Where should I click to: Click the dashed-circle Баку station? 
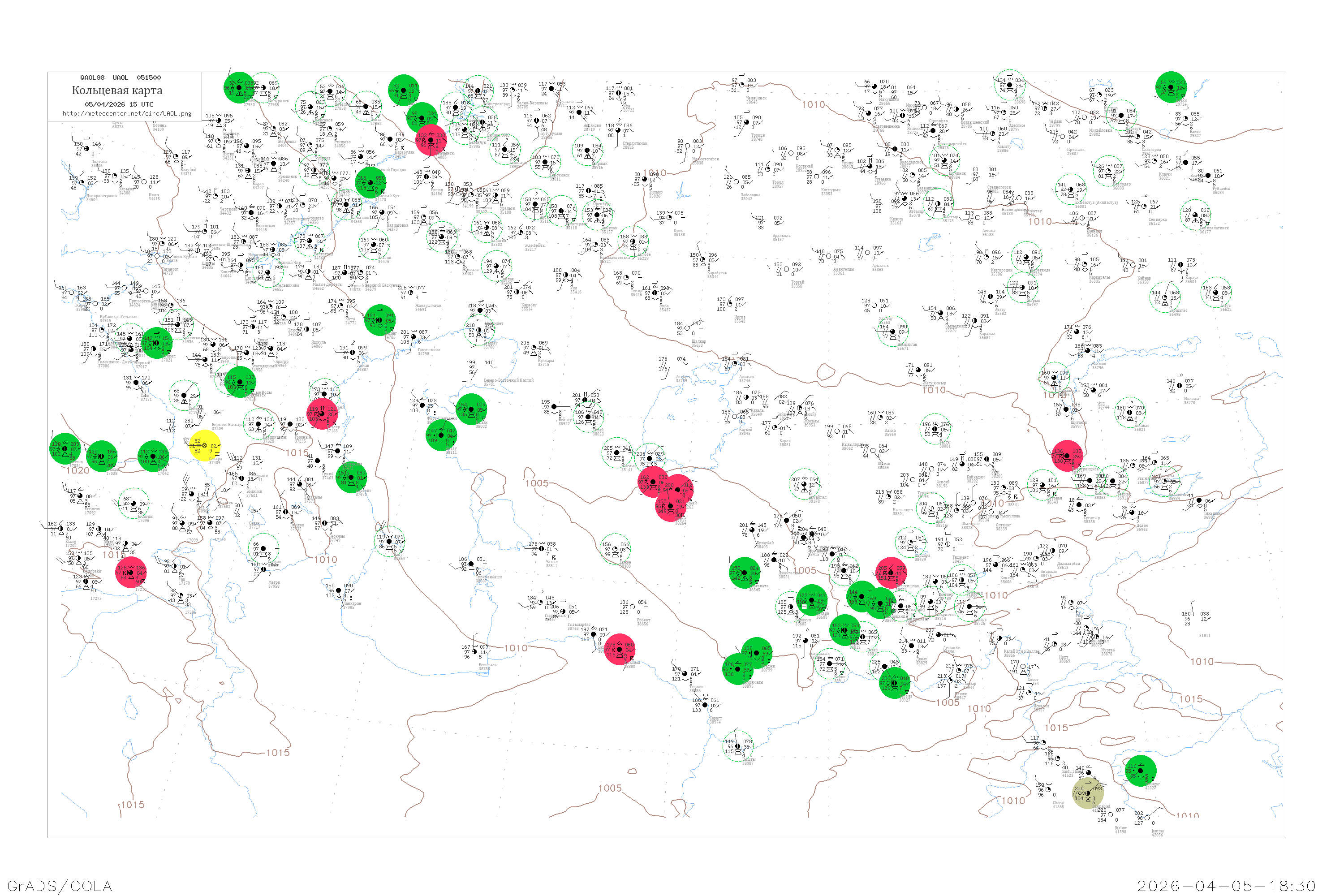(x=388, y=541)
